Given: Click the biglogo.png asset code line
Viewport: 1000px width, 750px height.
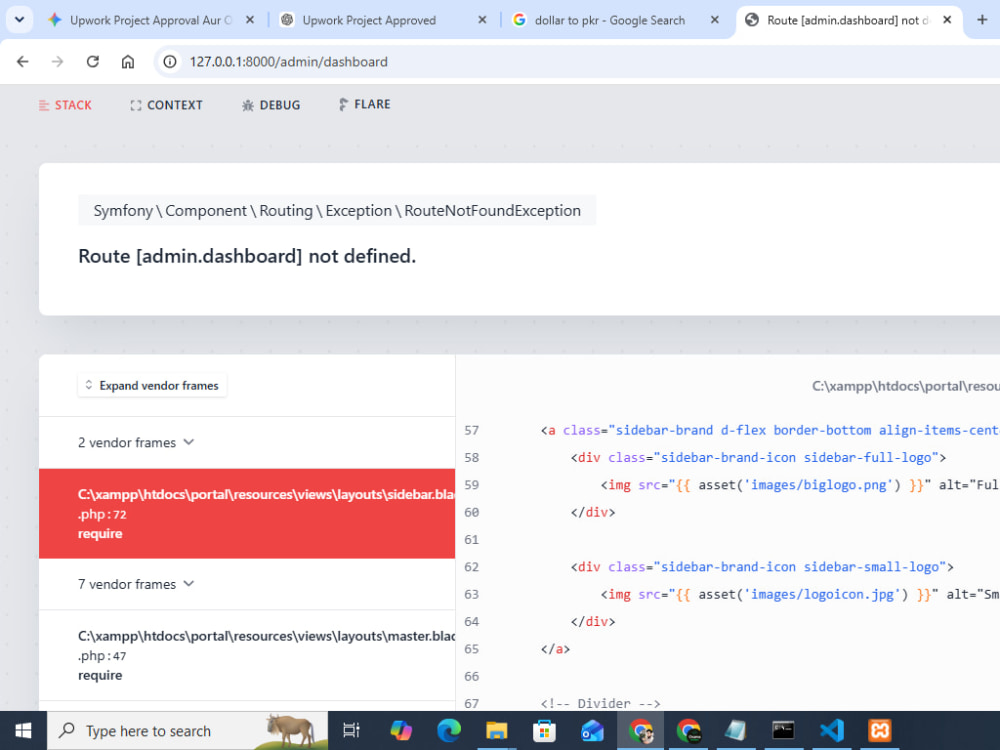Looking at the screenshot, I should pos(800,485).
